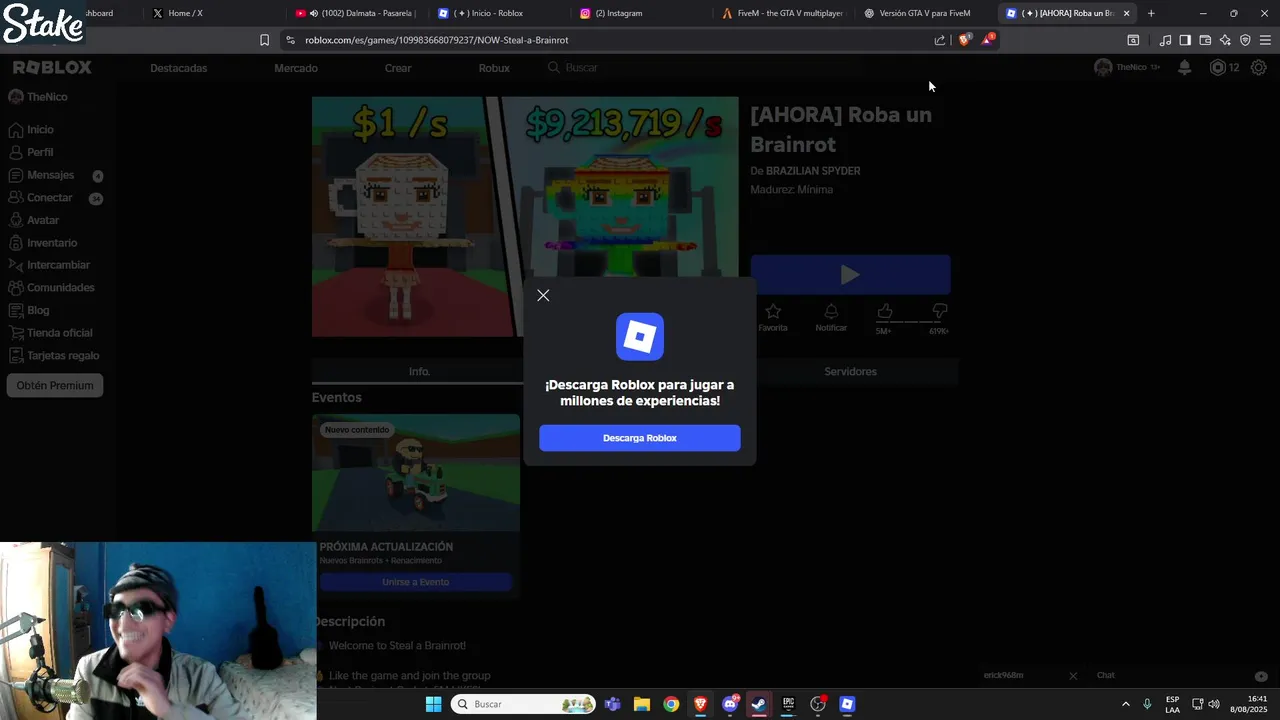The width and height of the screenshot is (1280, 720).
Task: Click the TheNico avatar in header
Action: pos(1103,67)
